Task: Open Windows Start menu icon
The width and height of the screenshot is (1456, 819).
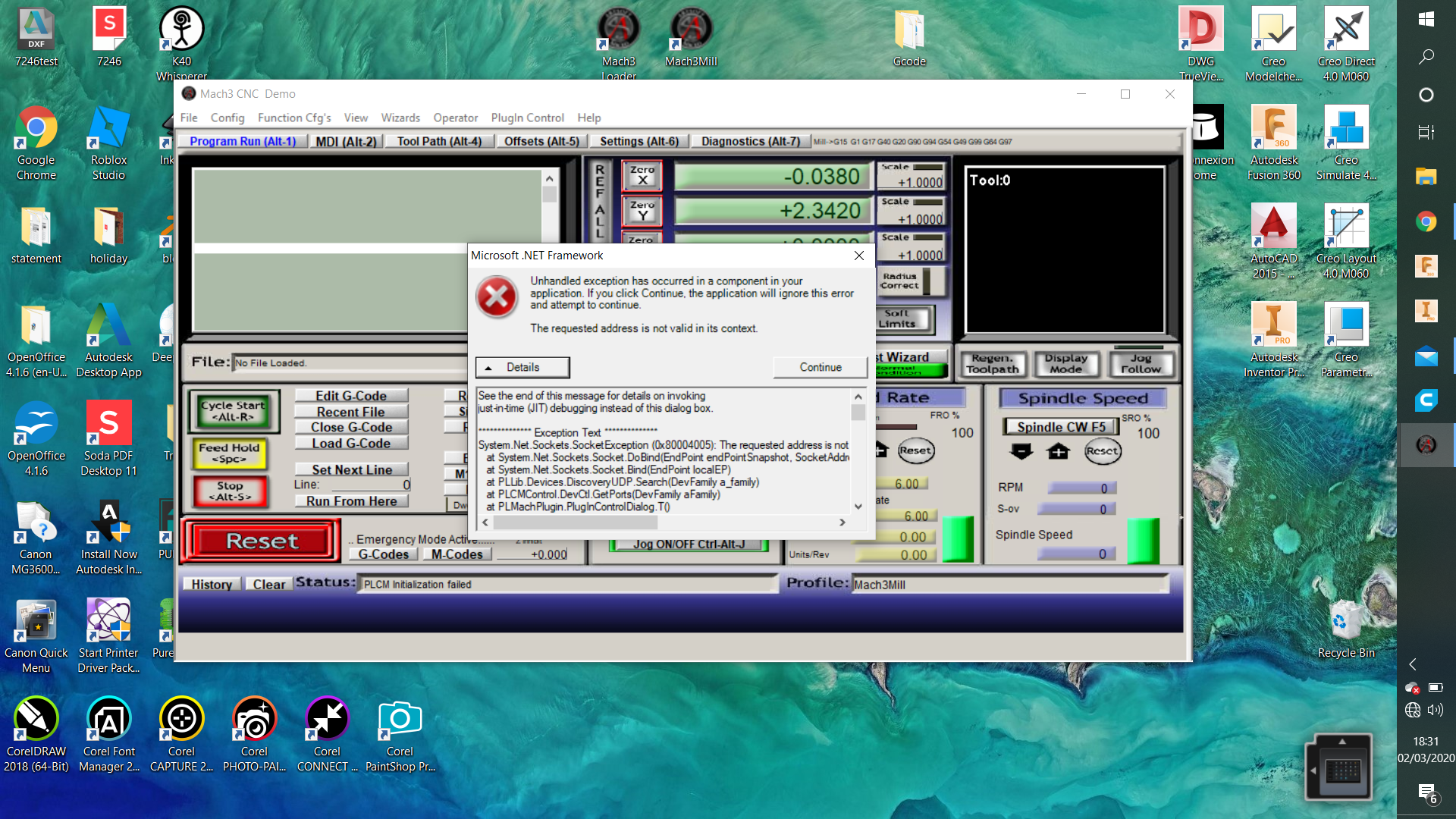Action: 1426,19
